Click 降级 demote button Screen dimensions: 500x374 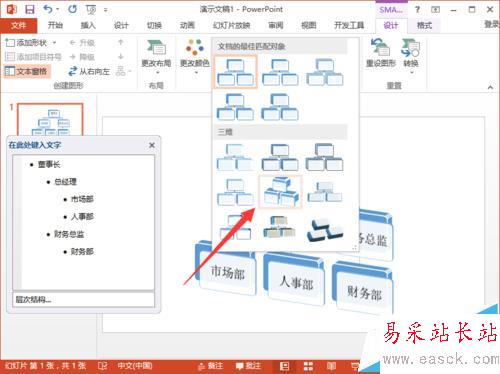tap(82, 57)
